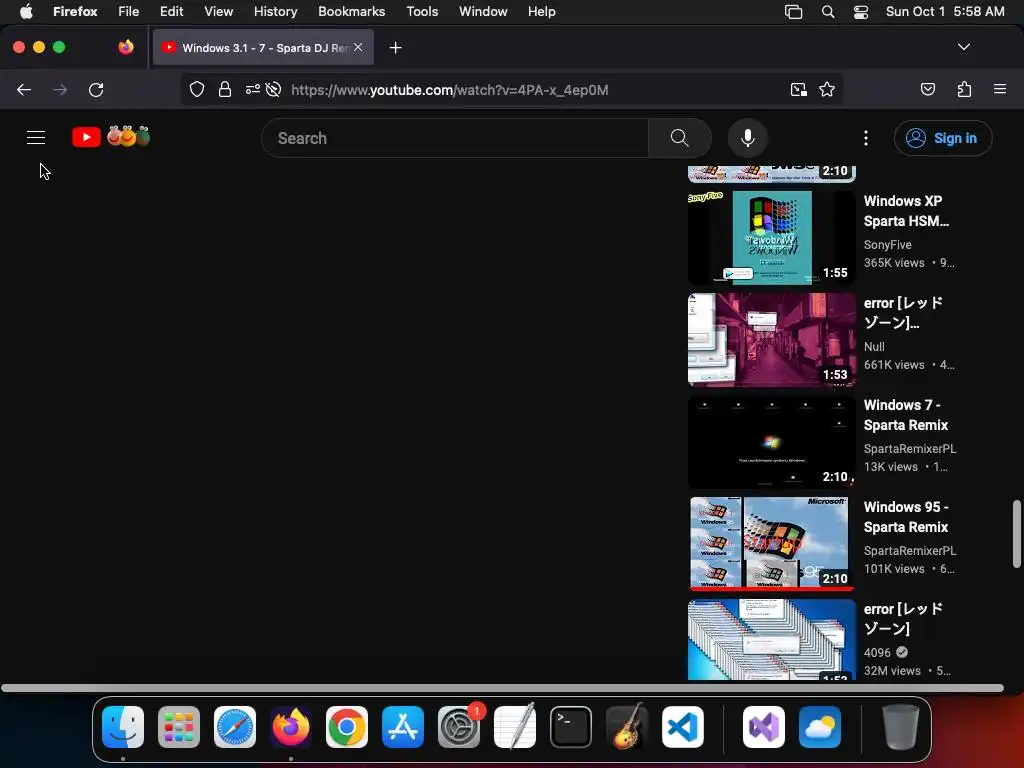Open Stage Manager menu bar icon
Viewport: 1024px width, 768px height.
pyautogui.click(x=793, y=12)
